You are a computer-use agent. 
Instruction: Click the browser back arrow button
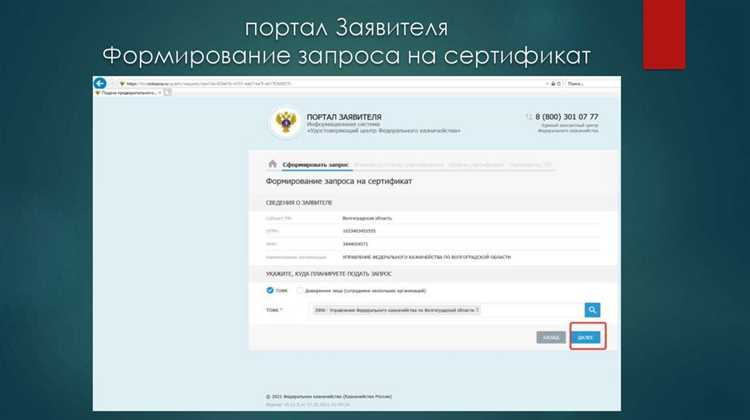pyautogui.click(x=100, y=83)
